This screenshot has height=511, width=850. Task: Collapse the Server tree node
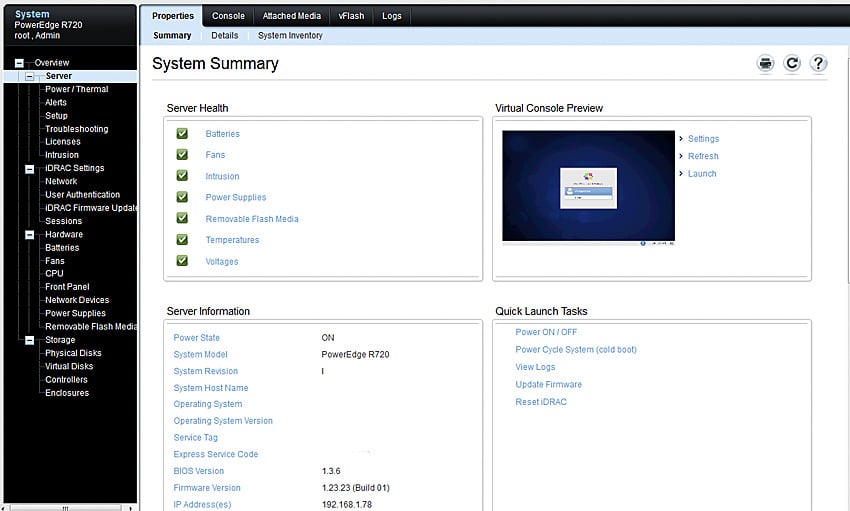(30, 76)
